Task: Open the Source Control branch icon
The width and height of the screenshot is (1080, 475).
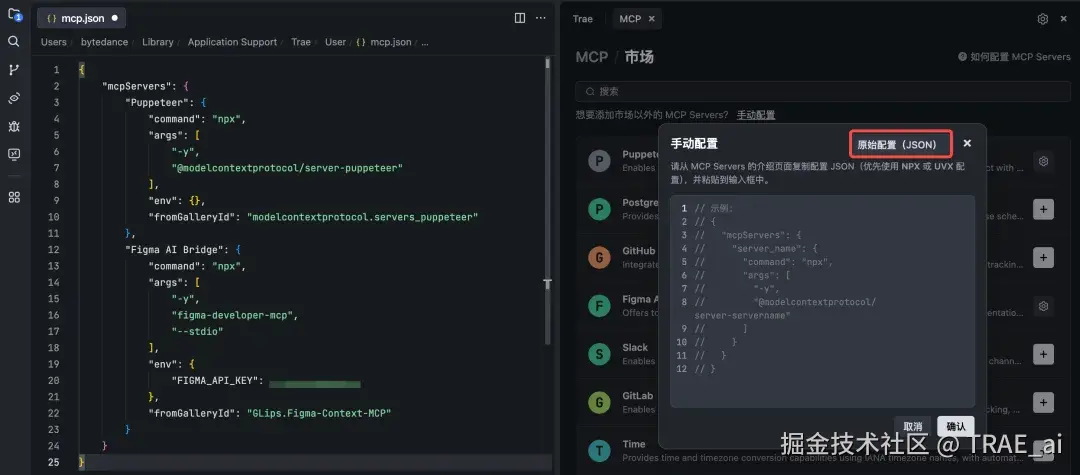Action: (14, 70)
